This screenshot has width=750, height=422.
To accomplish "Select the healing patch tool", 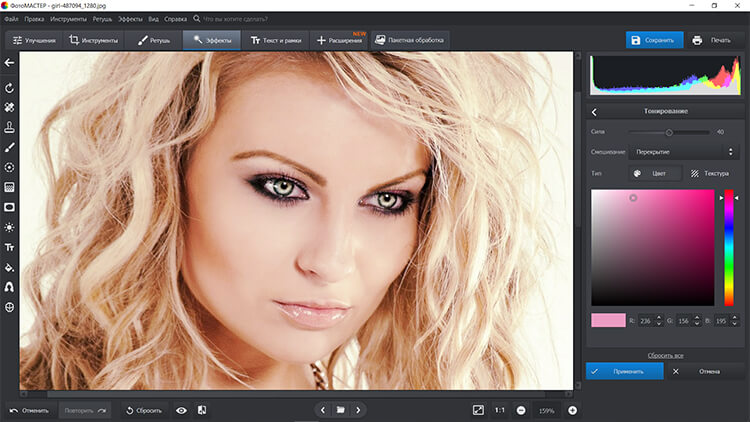I will [9, 107].
